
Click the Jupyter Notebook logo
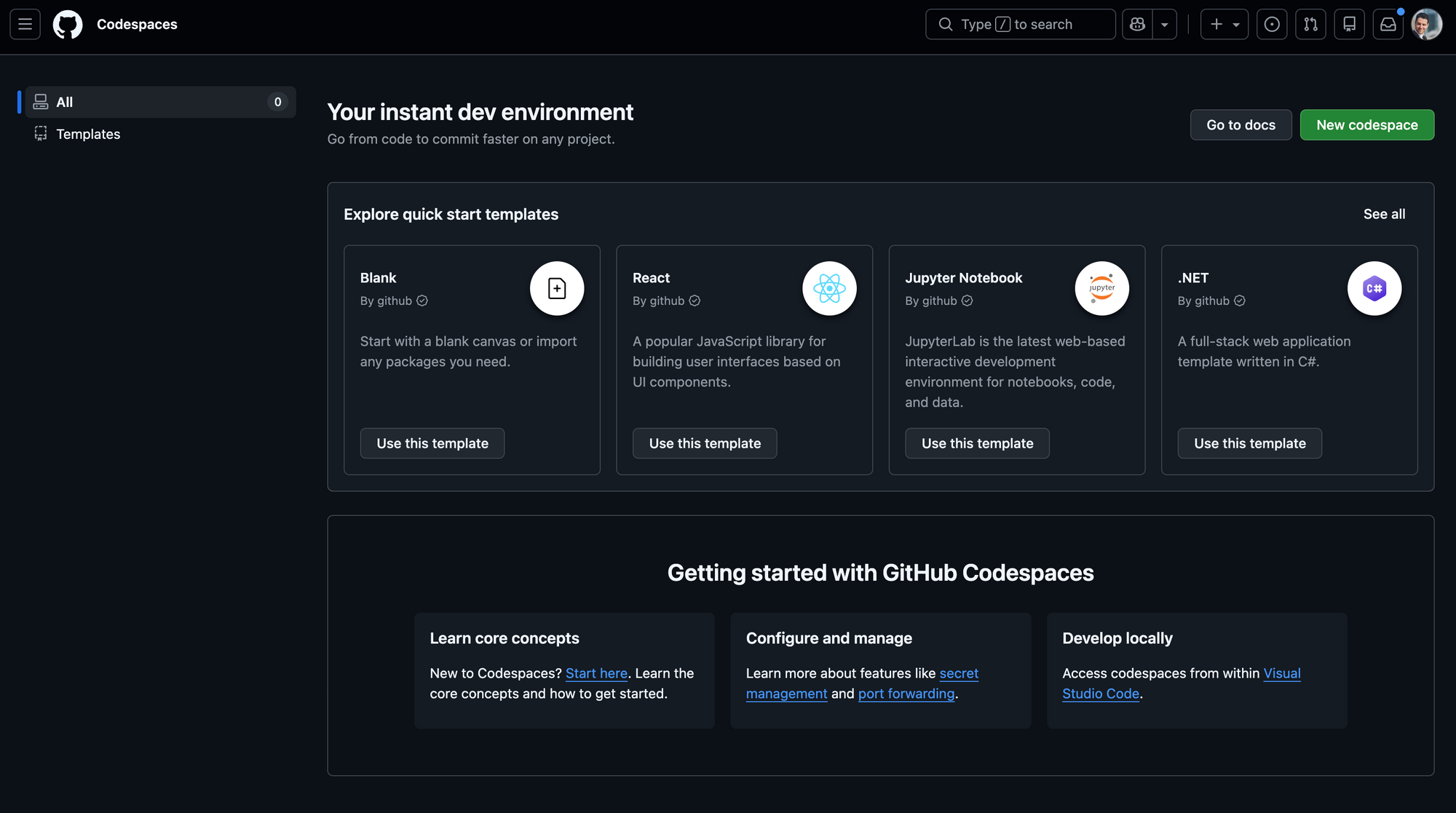(1101, 288)
